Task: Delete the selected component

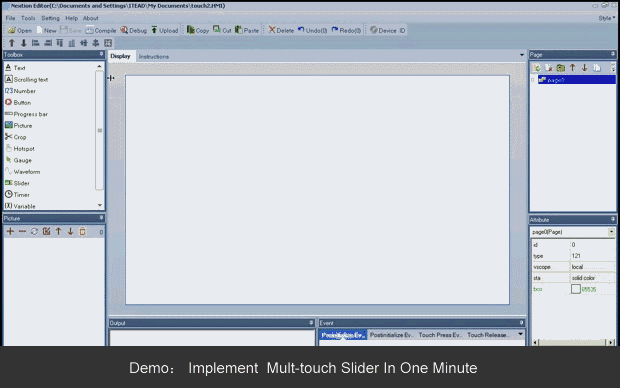Action: tap(281, 30)
